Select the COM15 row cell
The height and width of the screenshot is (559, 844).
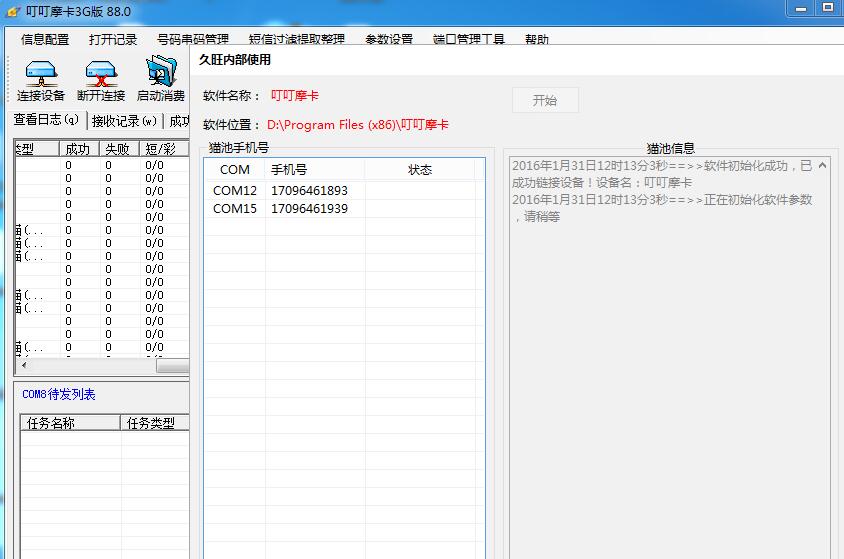[235, 208]
